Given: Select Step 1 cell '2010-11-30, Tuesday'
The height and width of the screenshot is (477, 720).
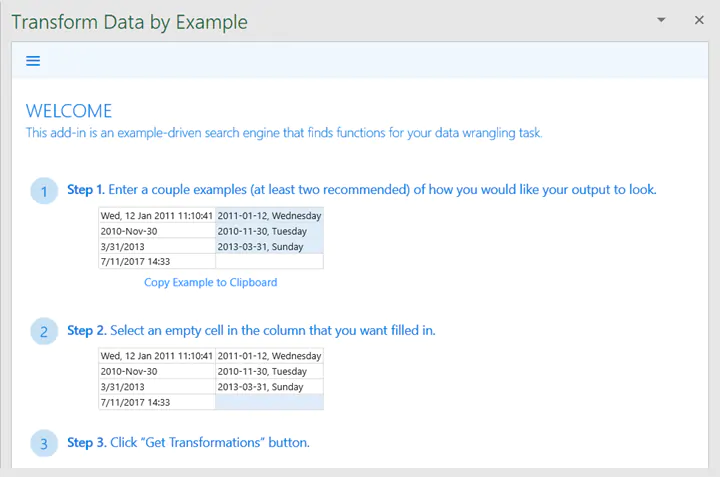Looking at the screenshot, I should point(269,231).
